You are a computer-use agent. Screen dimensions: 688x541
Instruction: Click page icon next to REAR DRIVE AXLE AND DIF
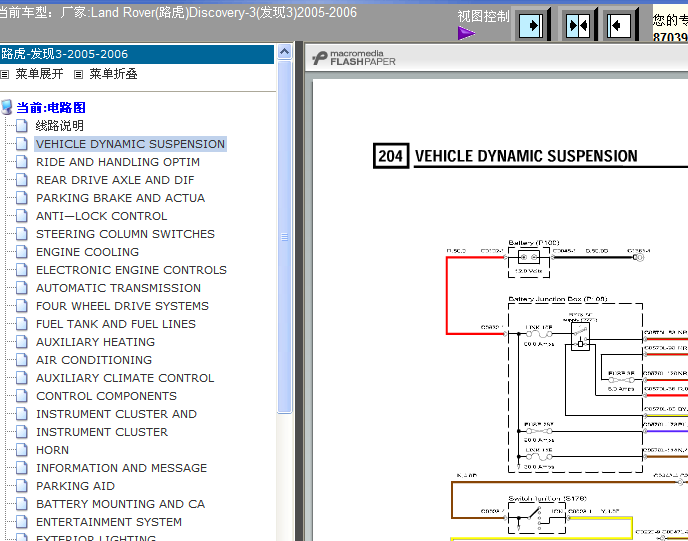[x=22, y=180]
